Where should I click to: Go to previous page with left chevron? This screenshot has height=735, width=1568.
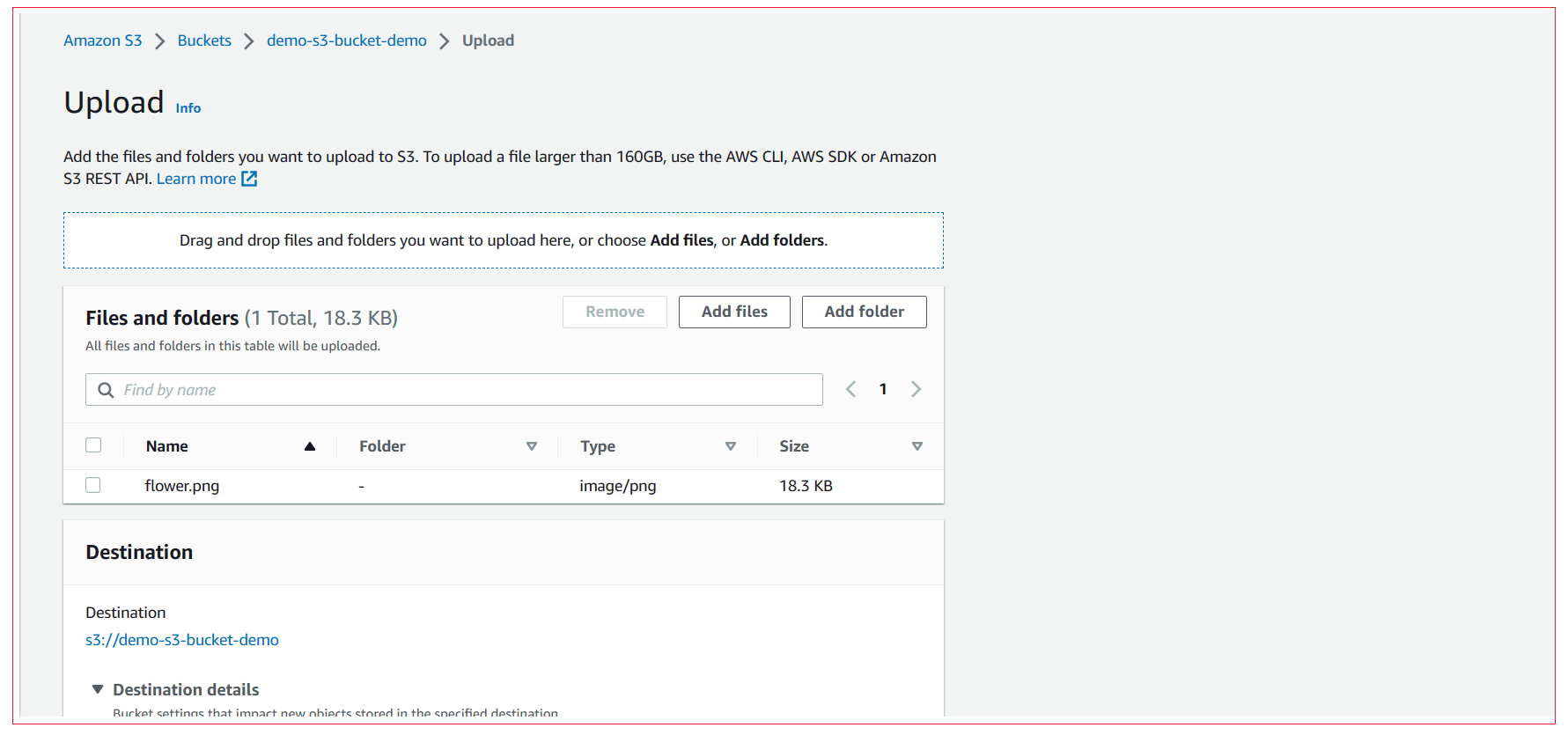pos(850,389)
